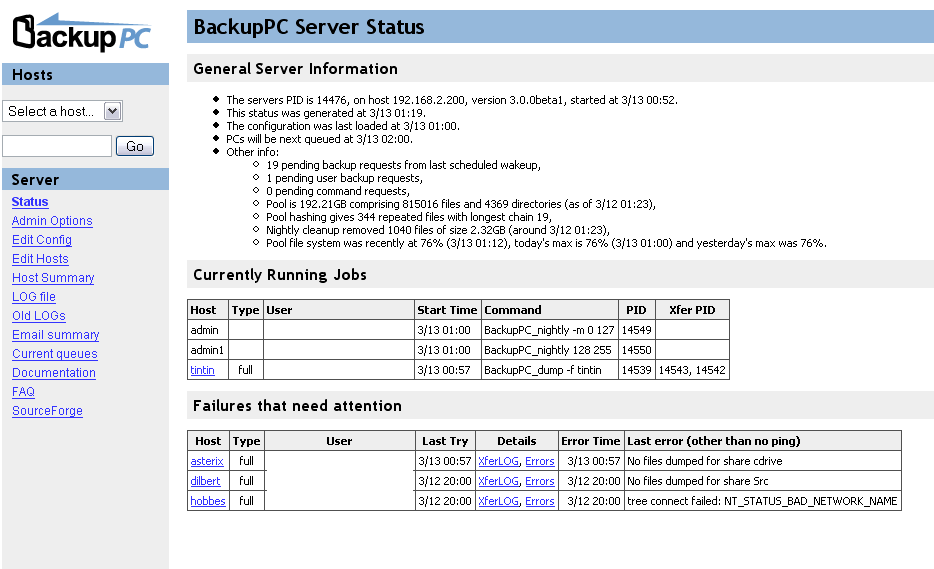Browse Old LOGs
This screenshot has height=569, width=934.
(x=39, y=316)
